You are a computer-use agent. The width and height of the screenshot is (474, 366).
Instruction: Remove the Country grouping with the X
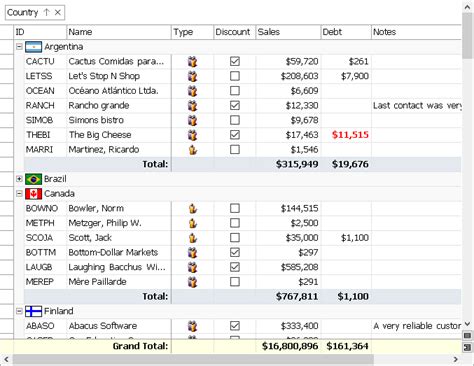58,12
